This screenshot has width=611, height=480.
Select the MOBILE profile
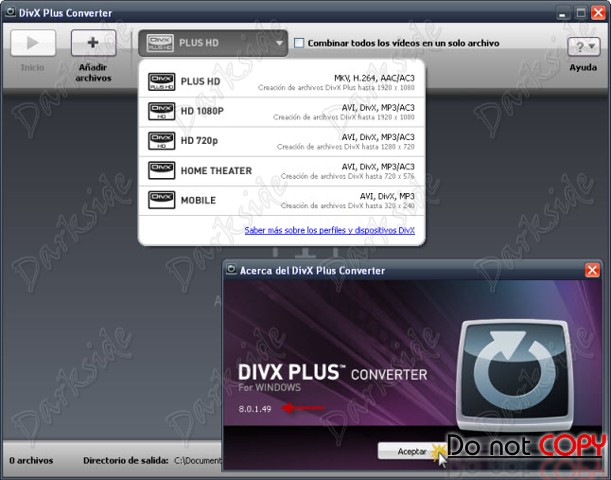point(281,201)
